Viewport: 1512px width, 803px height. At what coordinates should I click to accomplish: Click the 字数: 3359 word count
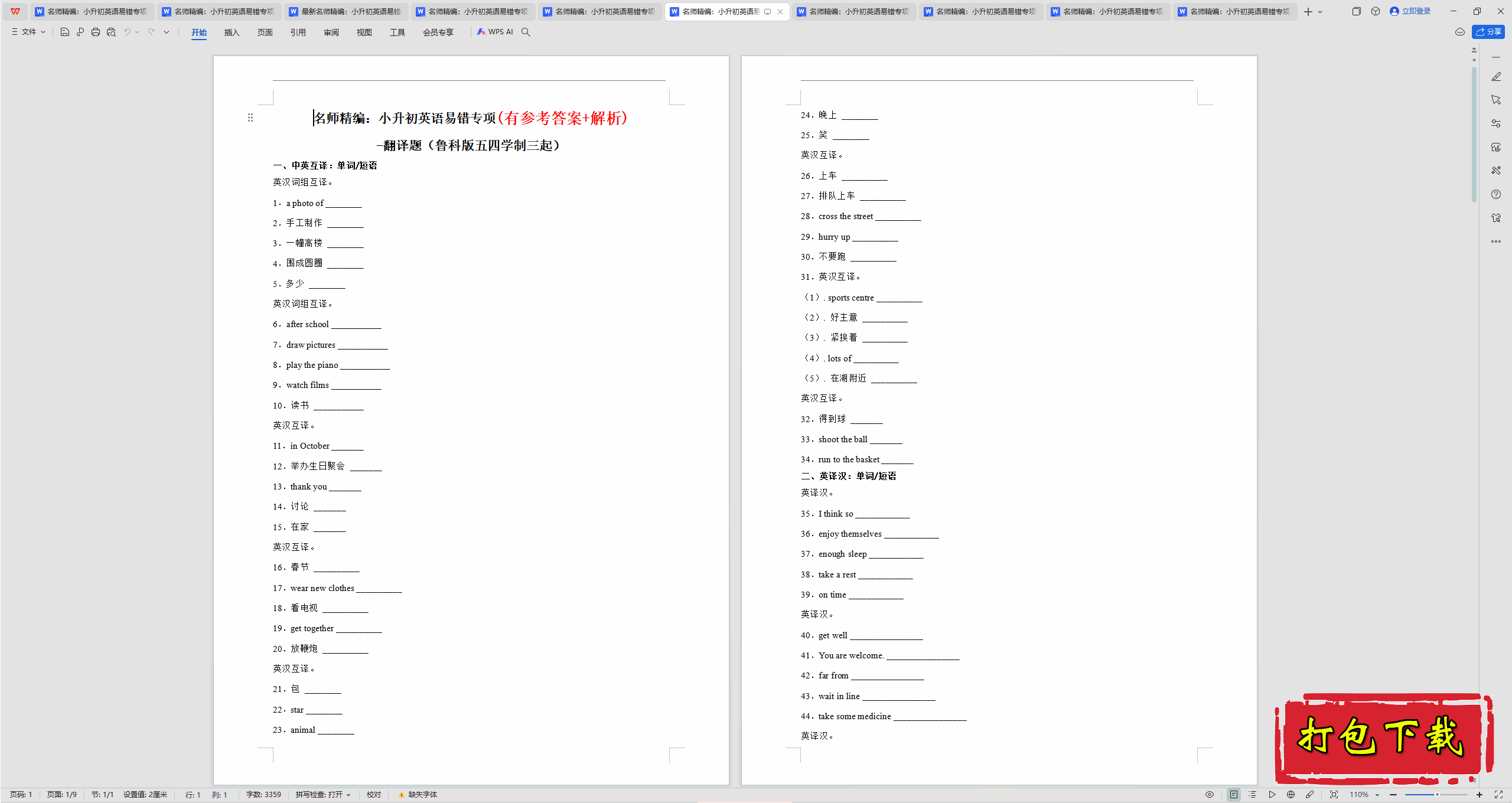tap(263, 795)
